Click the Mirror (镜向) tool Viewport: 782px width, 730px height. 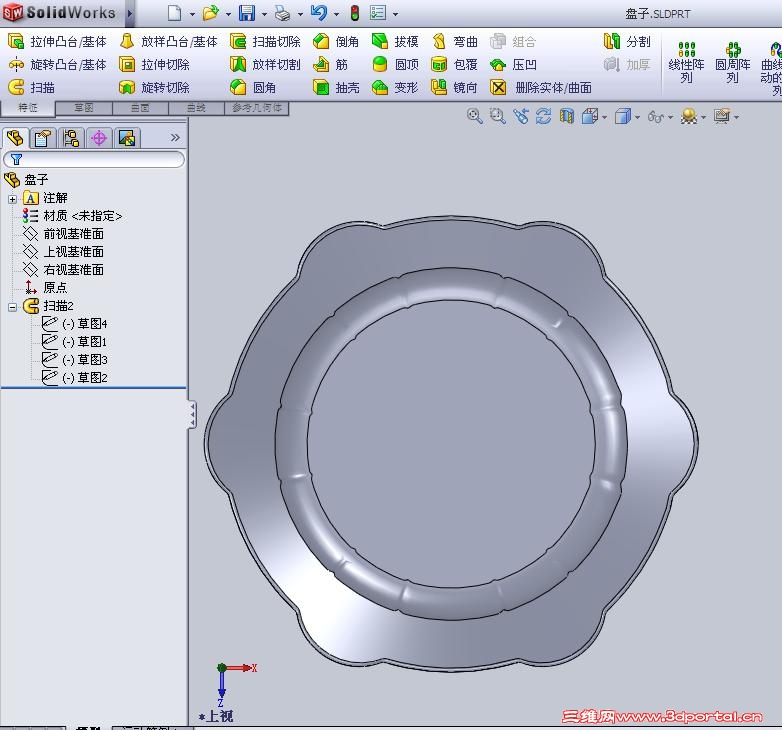(x=454, y=87)
